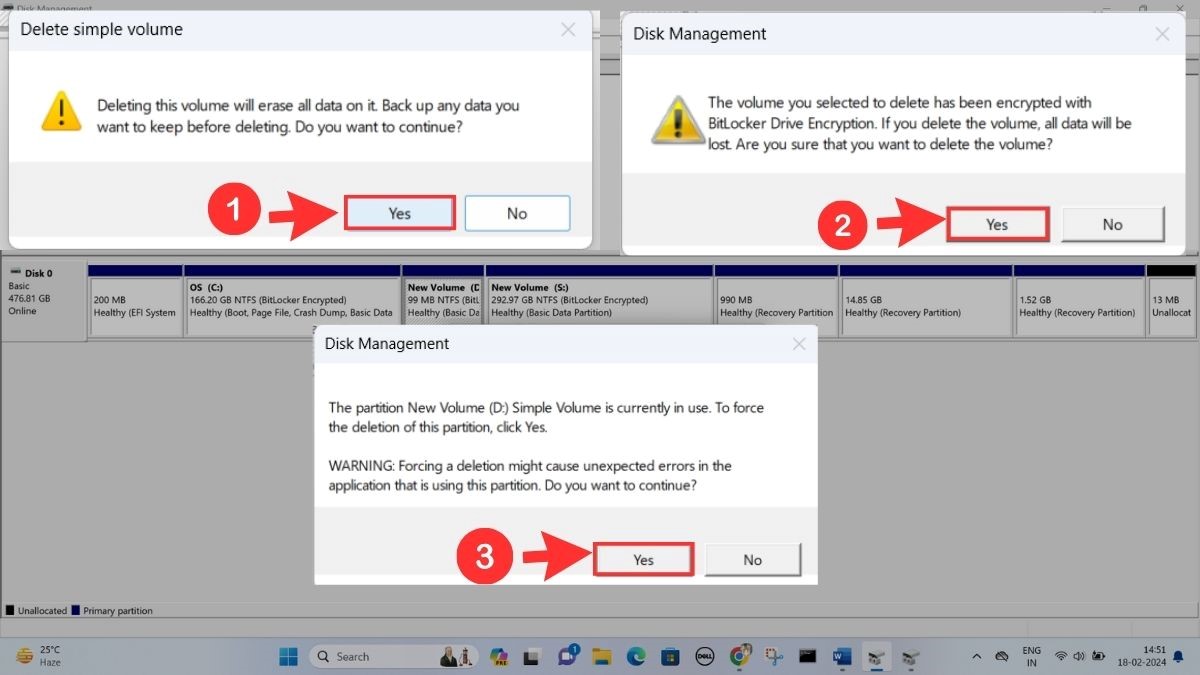The height and width of the screenshot is (675, 1200).
Task: Open Windows Terminal from the taskbar
Action: coord(806,656)
